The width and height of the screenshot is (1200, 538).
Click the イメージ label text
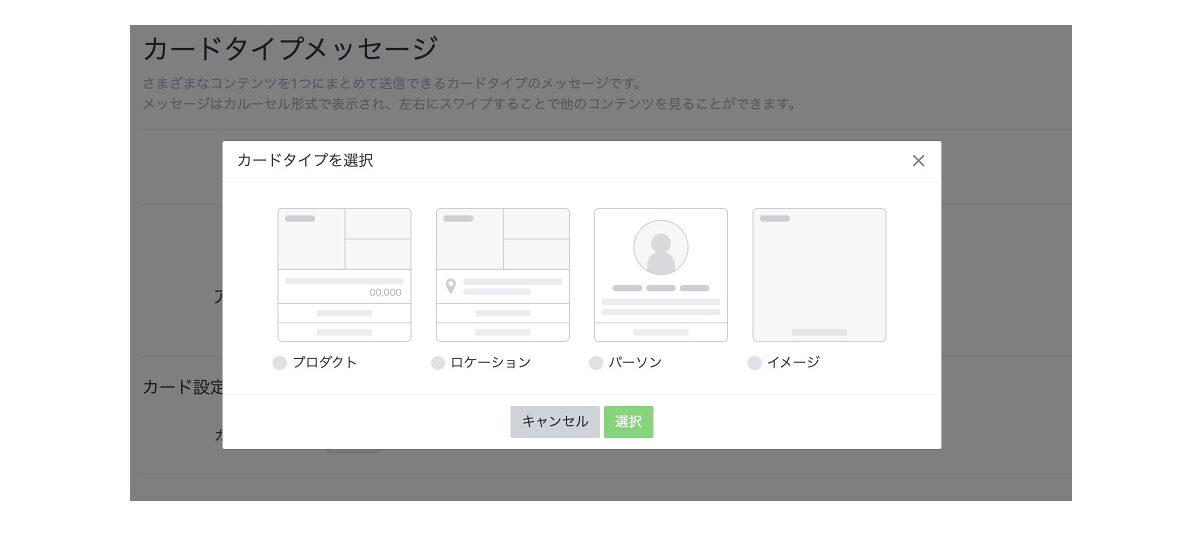pos(793,362)
